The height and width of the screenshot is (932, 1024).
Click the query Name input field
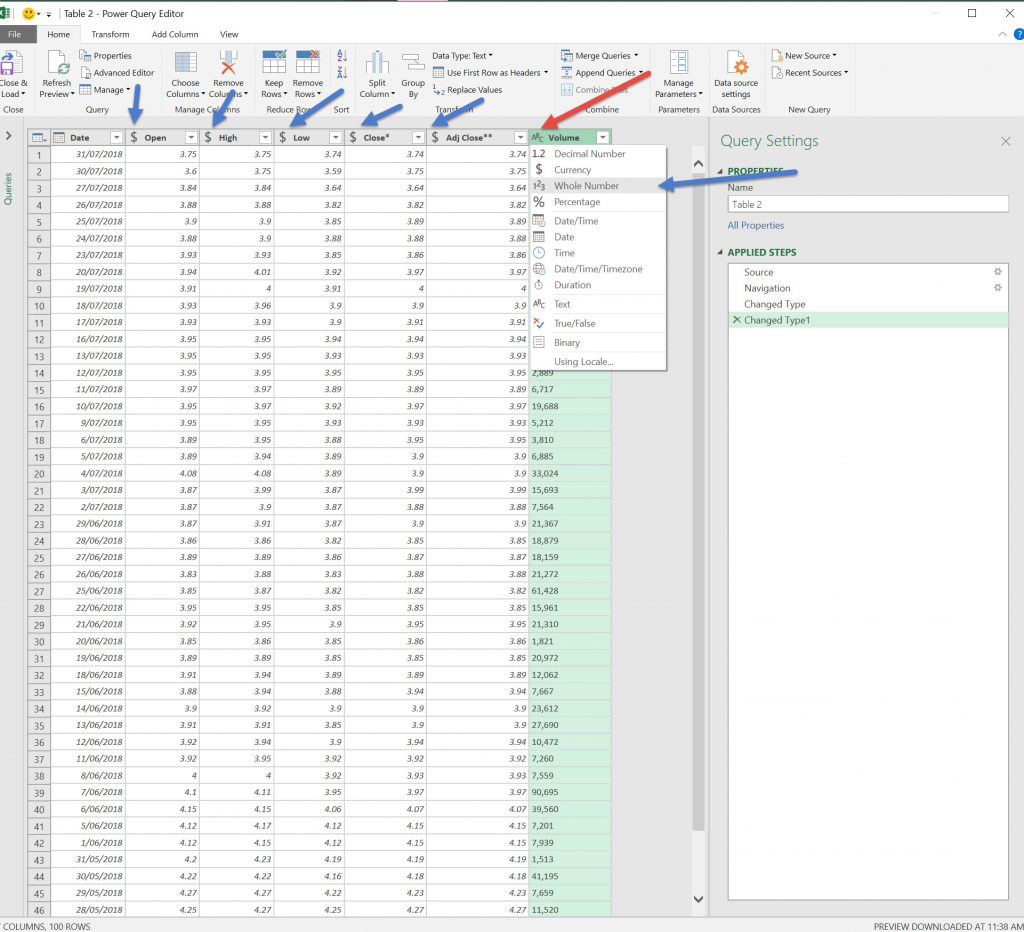click(867, 204)
